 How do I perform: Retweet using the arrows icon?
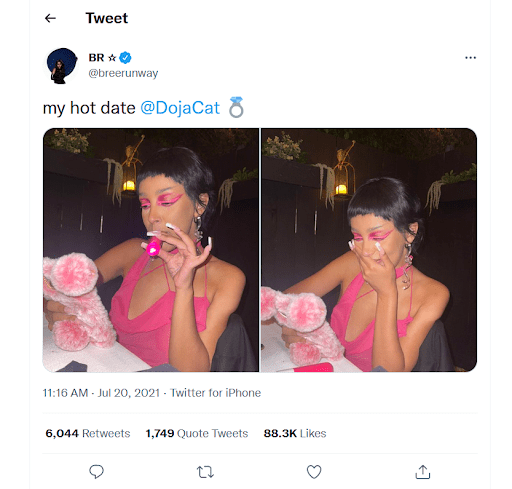[x=205, y=472]
